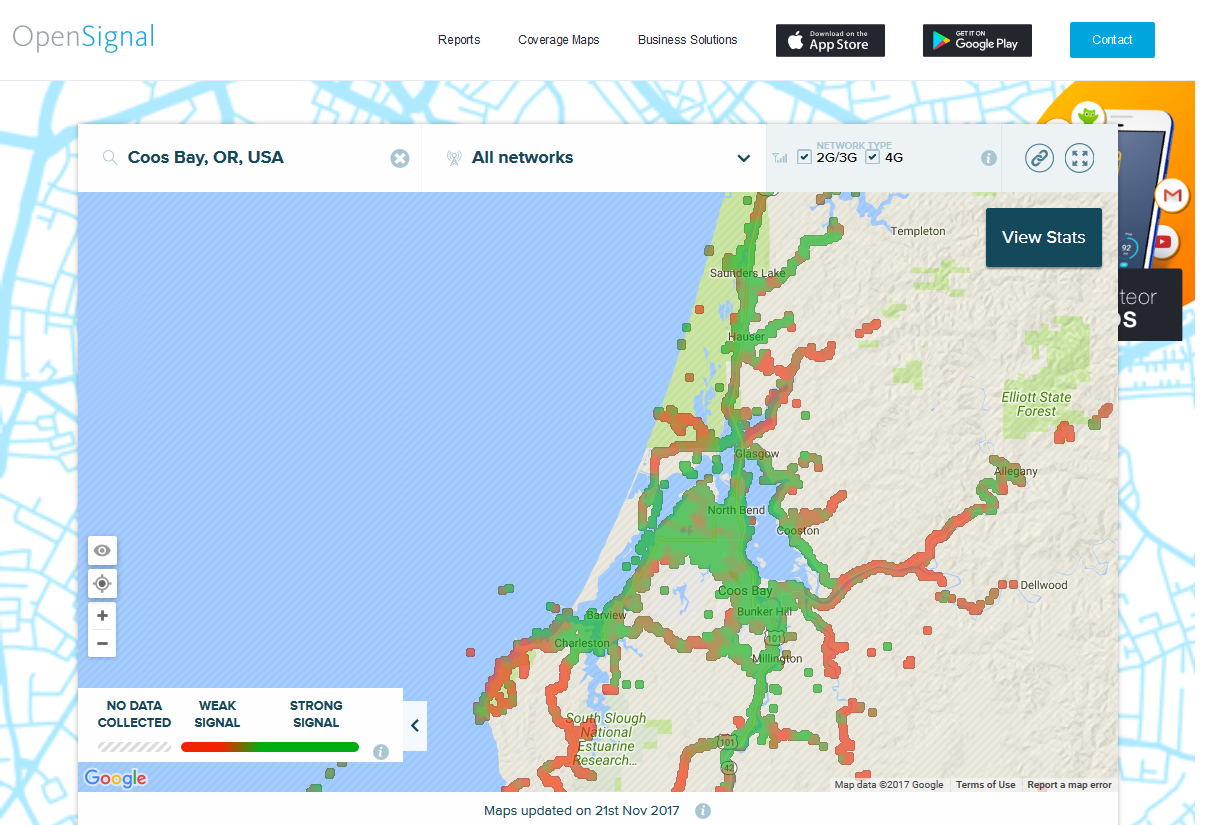
Task: Clear the location search text
Action: (400, 158)
